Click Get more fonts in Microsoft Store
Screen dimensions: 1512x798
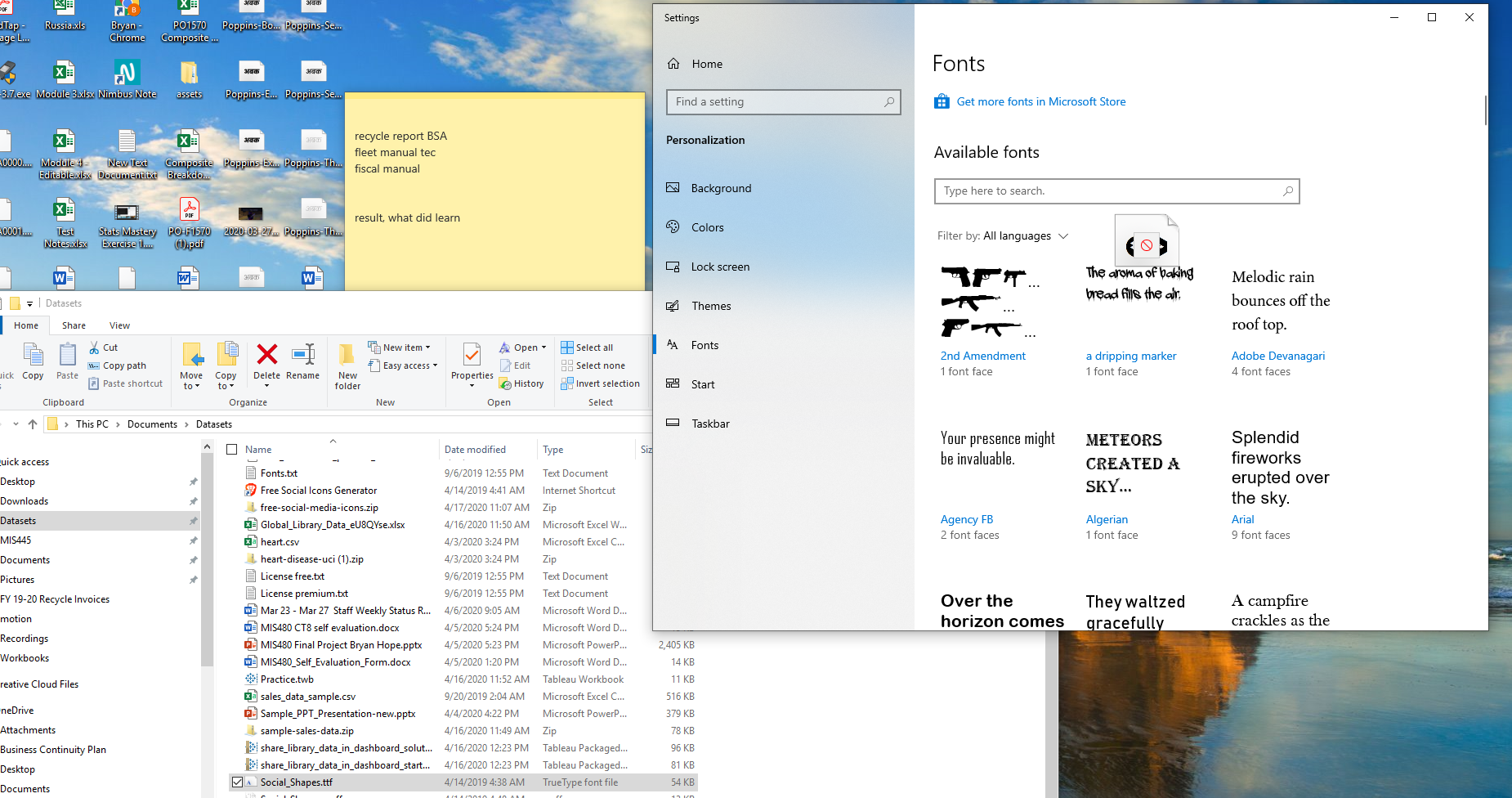coord(1040,101)
